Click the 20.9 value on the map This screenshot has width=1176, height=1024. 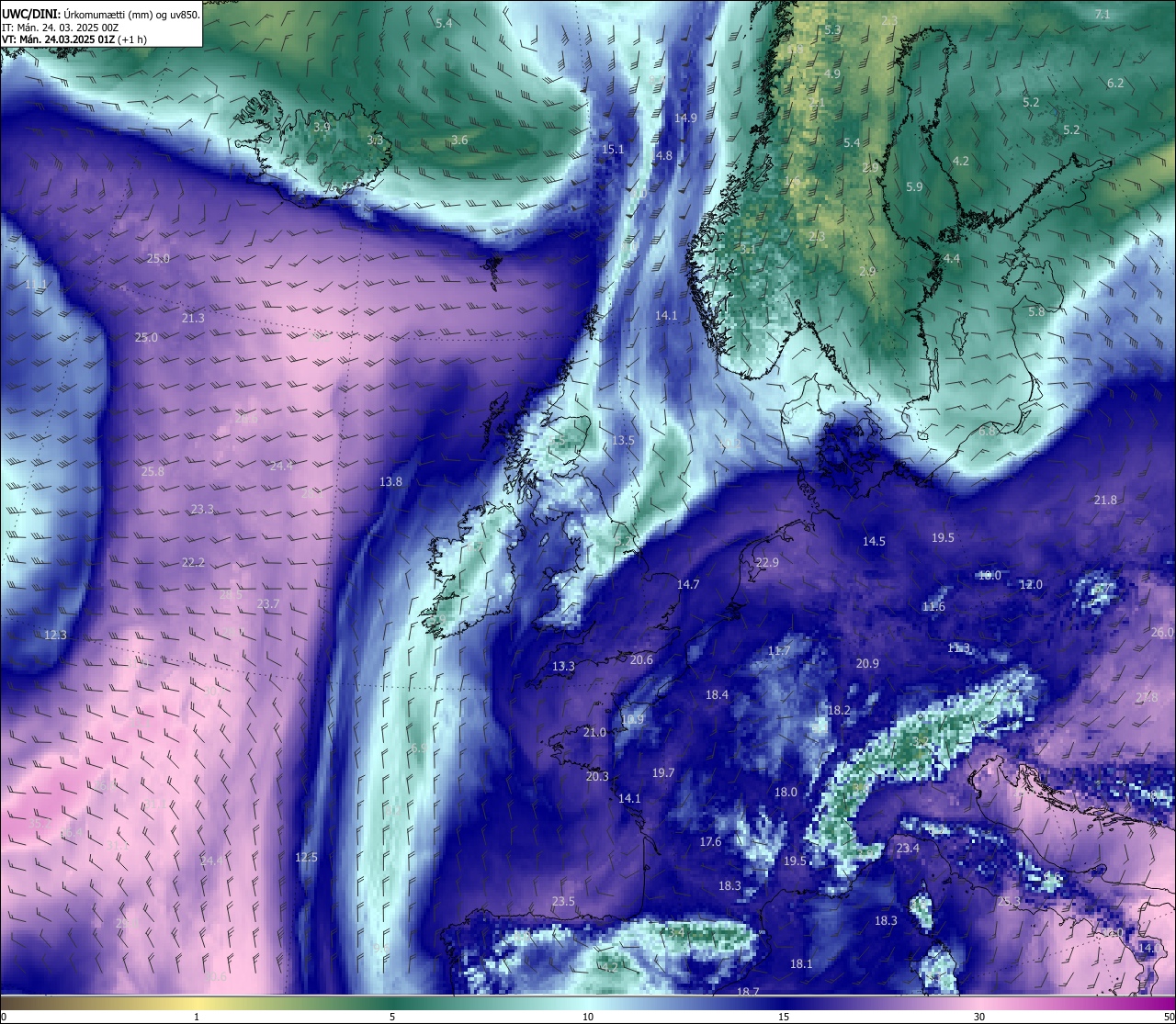coord(867,663)
